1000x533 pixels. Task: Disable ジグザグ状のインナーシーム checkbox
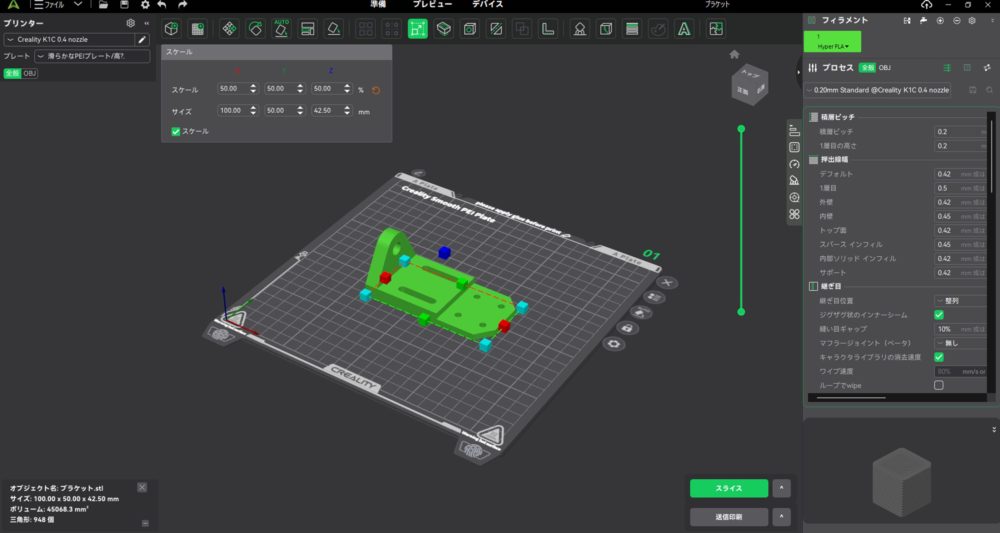pos(938,315)
